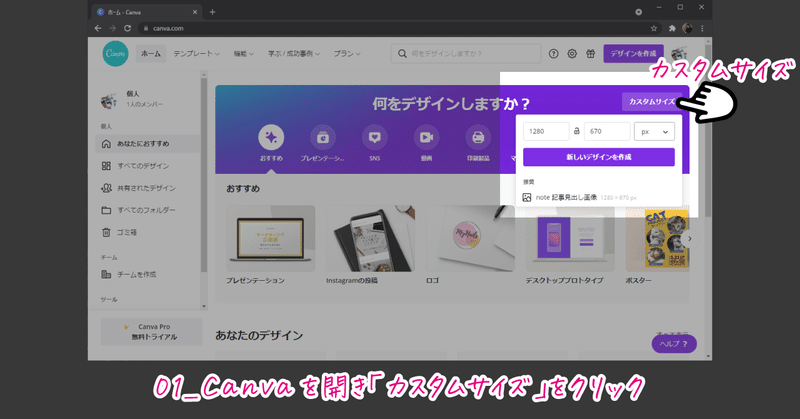Click sidebar scrollbar down arrow
This screenshot has height=419, width=800.
[204, 307]
